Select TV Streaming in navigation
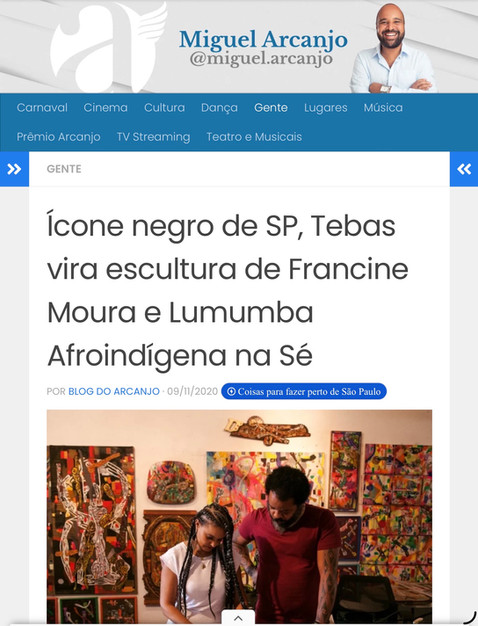 click(x=153, y=137)
